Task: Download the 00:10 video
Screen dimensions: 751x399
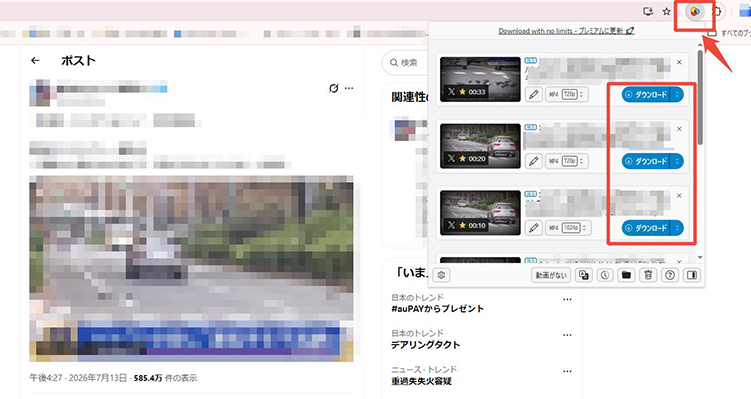Action: (x=646, y=228)
